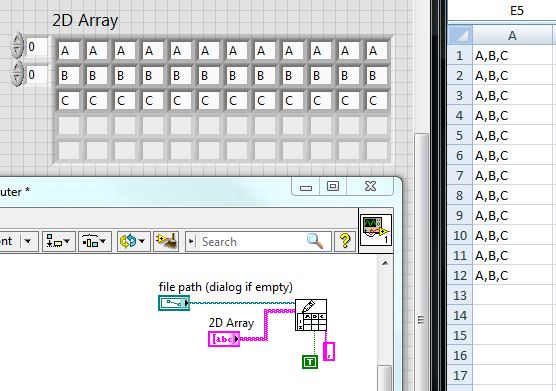Click the magnifying glass search icon
Image resolution: width=556 pixels, height=391 pixels.
coord(315,241)
